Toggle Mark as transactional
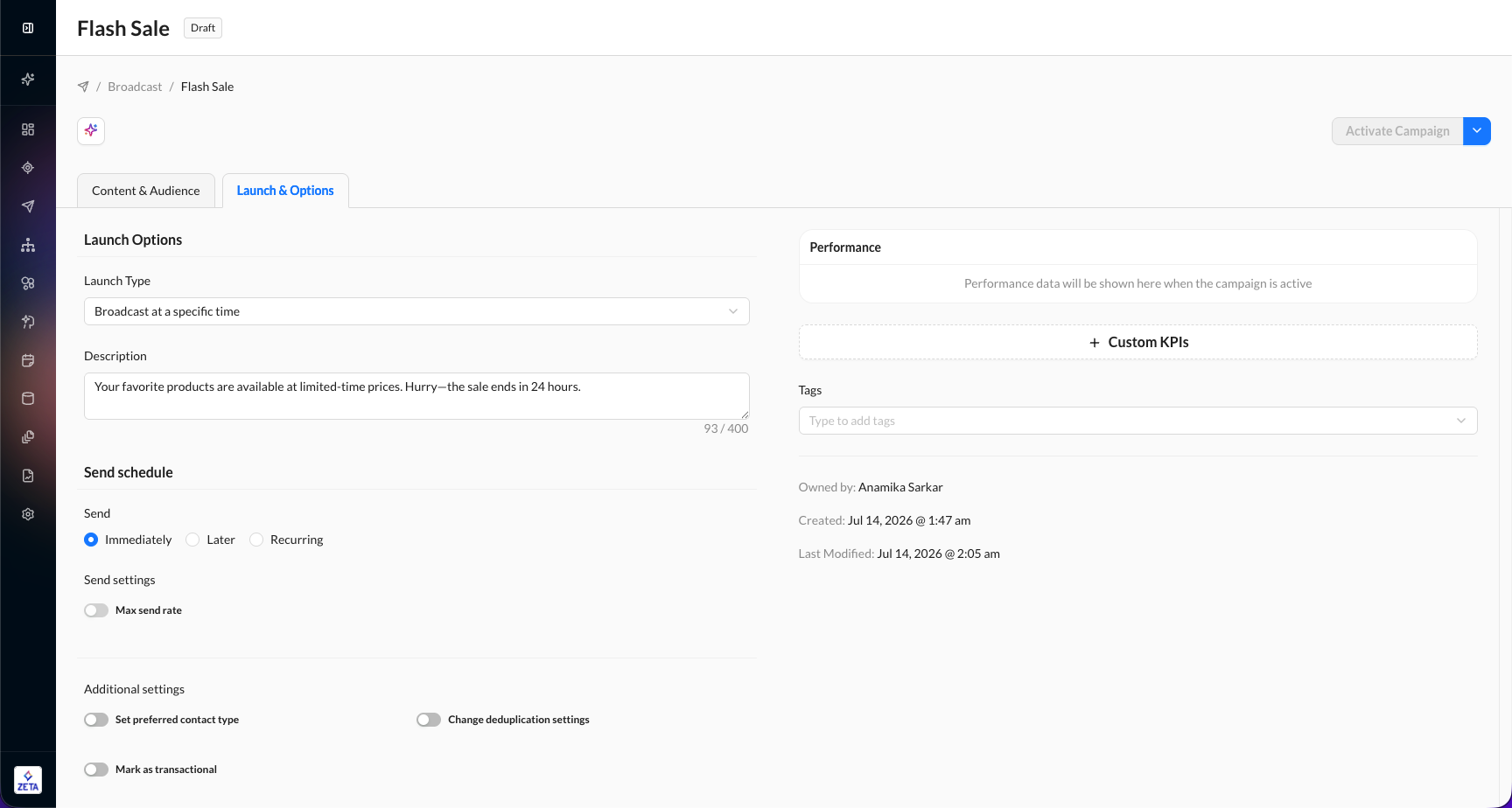Screen dimensions: 1512x808 pyautogui.click(x=96, y=770)
